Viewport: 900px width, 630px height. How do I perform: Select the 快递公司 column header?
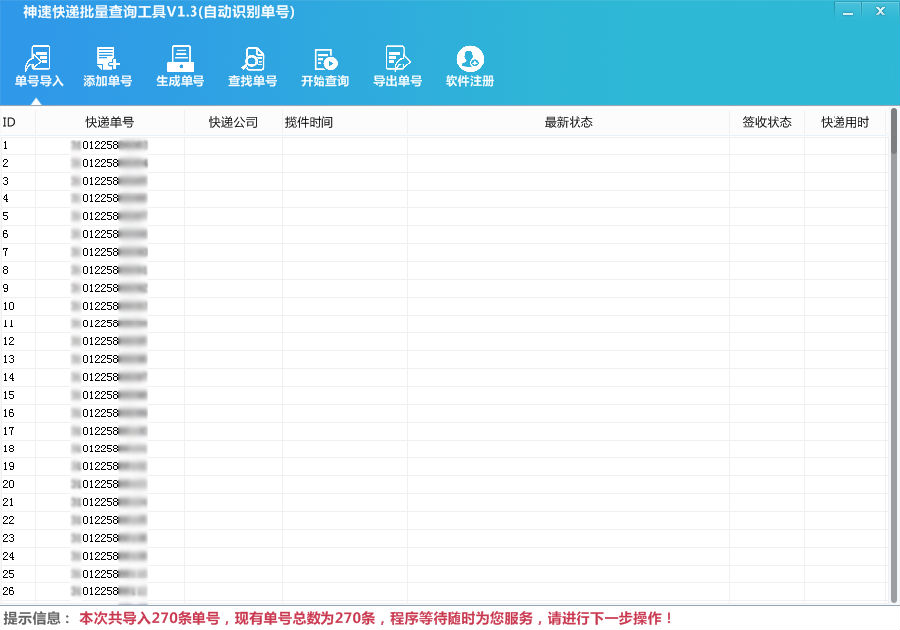[233, 122]
